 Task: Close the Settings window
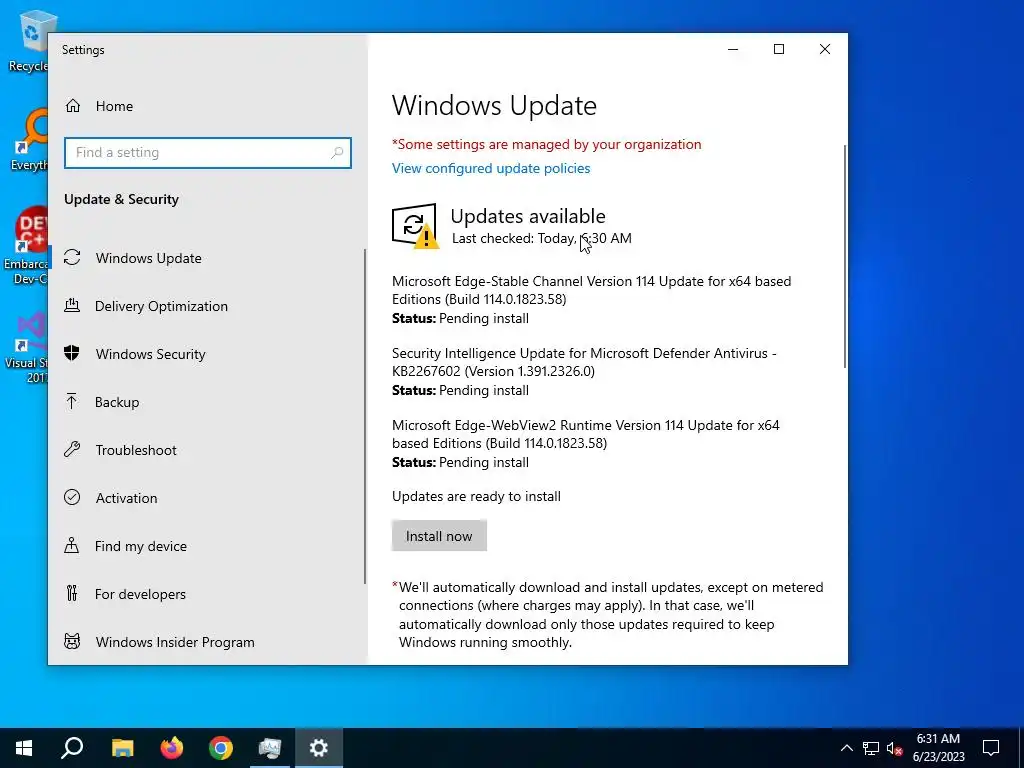tap(825, 50)
